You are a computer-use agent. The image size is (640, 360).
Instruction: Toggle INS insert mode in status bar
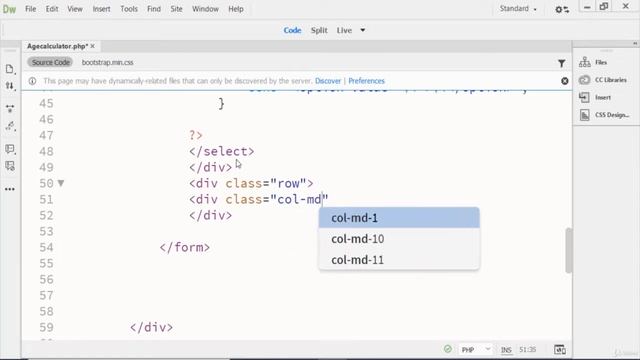tap(506, 350)
